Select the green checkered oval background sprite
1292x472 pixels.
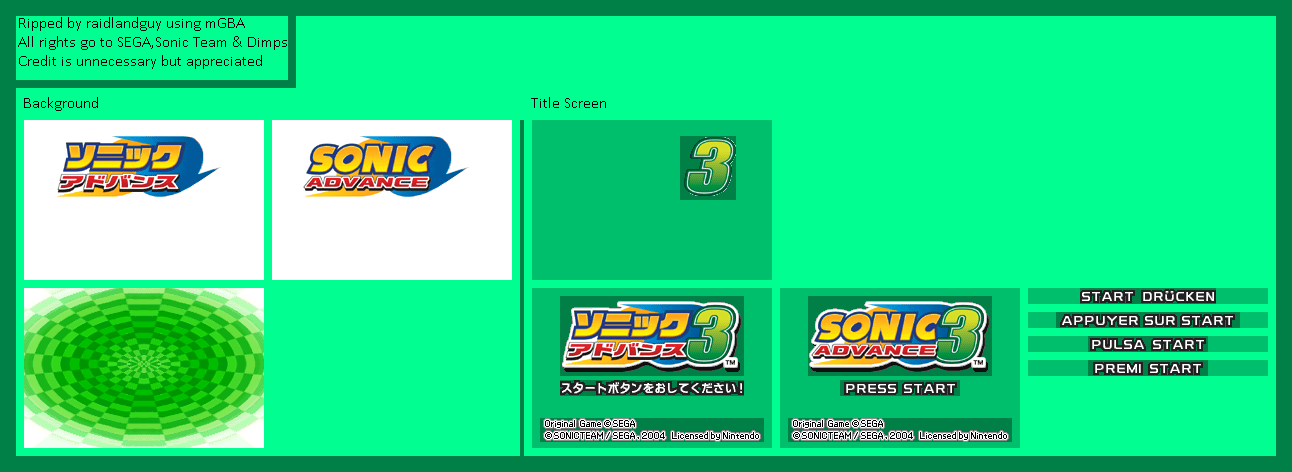coord(144,368)
